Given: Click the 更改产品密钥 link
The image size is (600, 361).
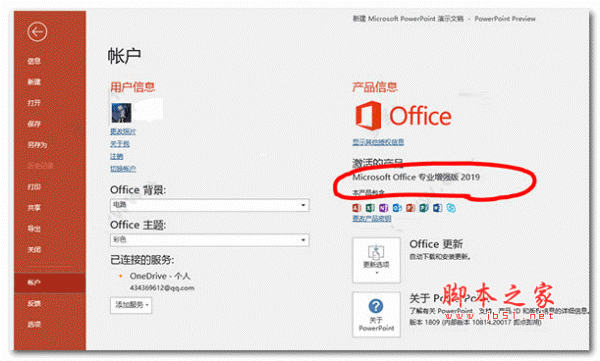Looking at the screenshot, I should coord(372,219).
